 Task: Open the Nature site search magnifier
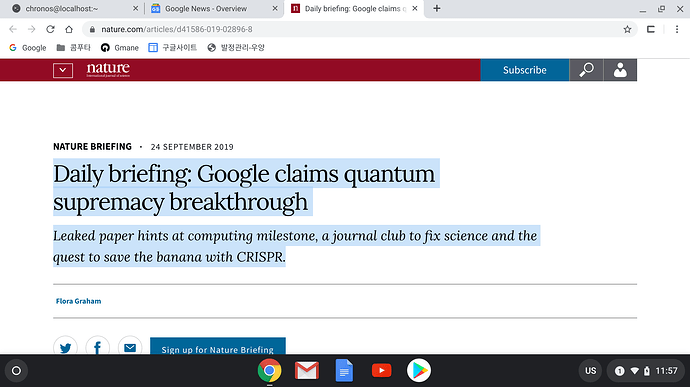click(x=586, y=70)
